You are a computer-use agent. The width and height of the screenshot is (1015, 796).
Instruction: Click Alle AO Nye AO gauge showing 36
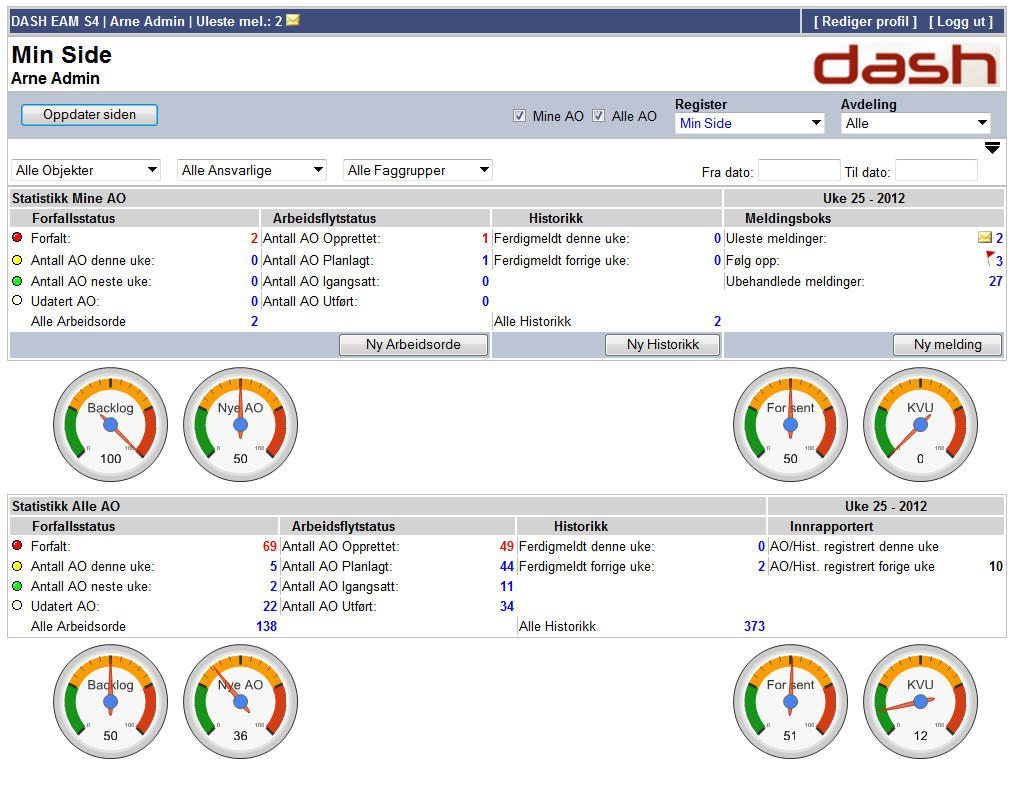click(241, 702)
